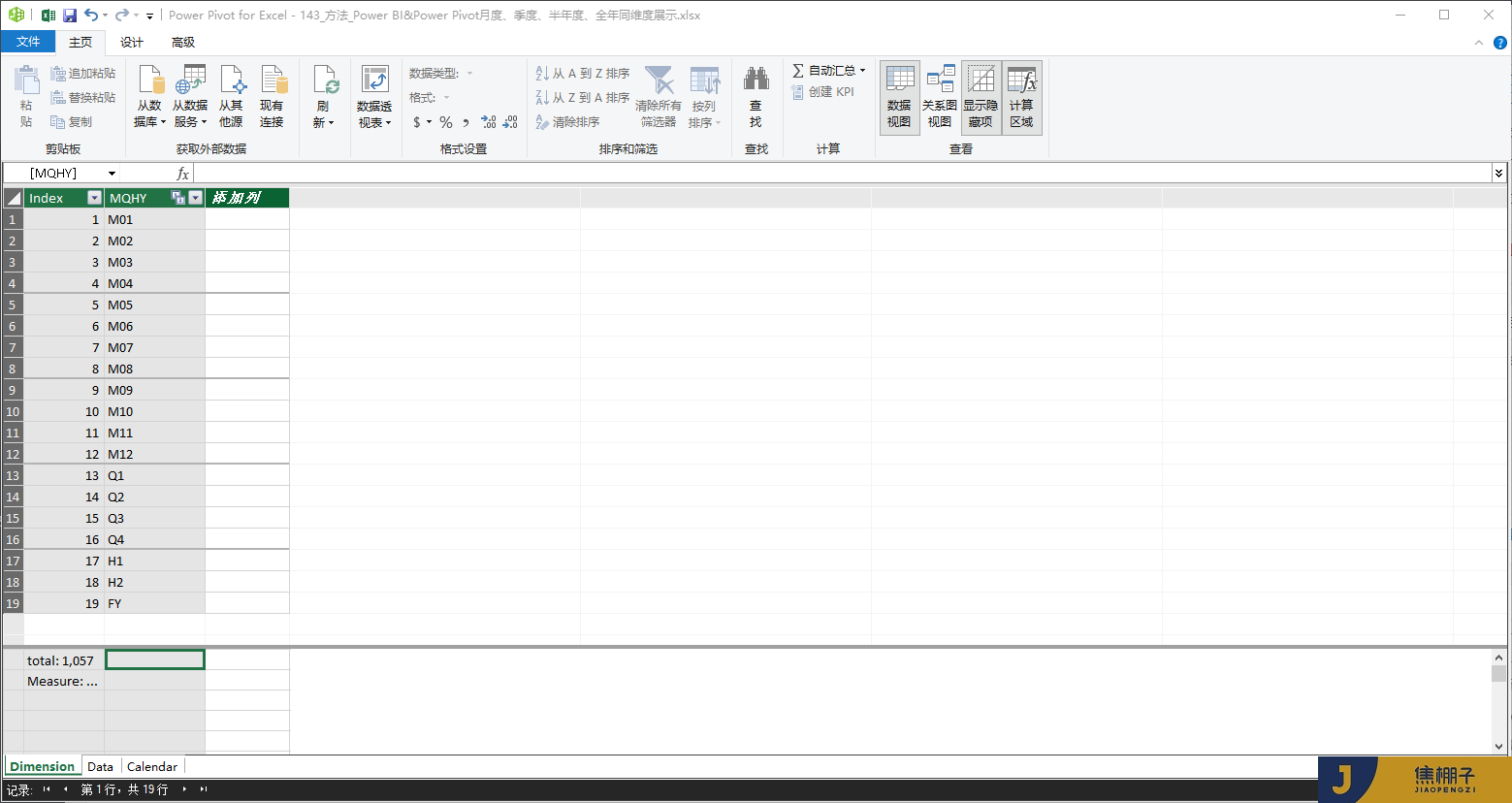Open Sort by Column (按列排序)
This screenshot has width=1512, height=803.
[x=704, y=97]
